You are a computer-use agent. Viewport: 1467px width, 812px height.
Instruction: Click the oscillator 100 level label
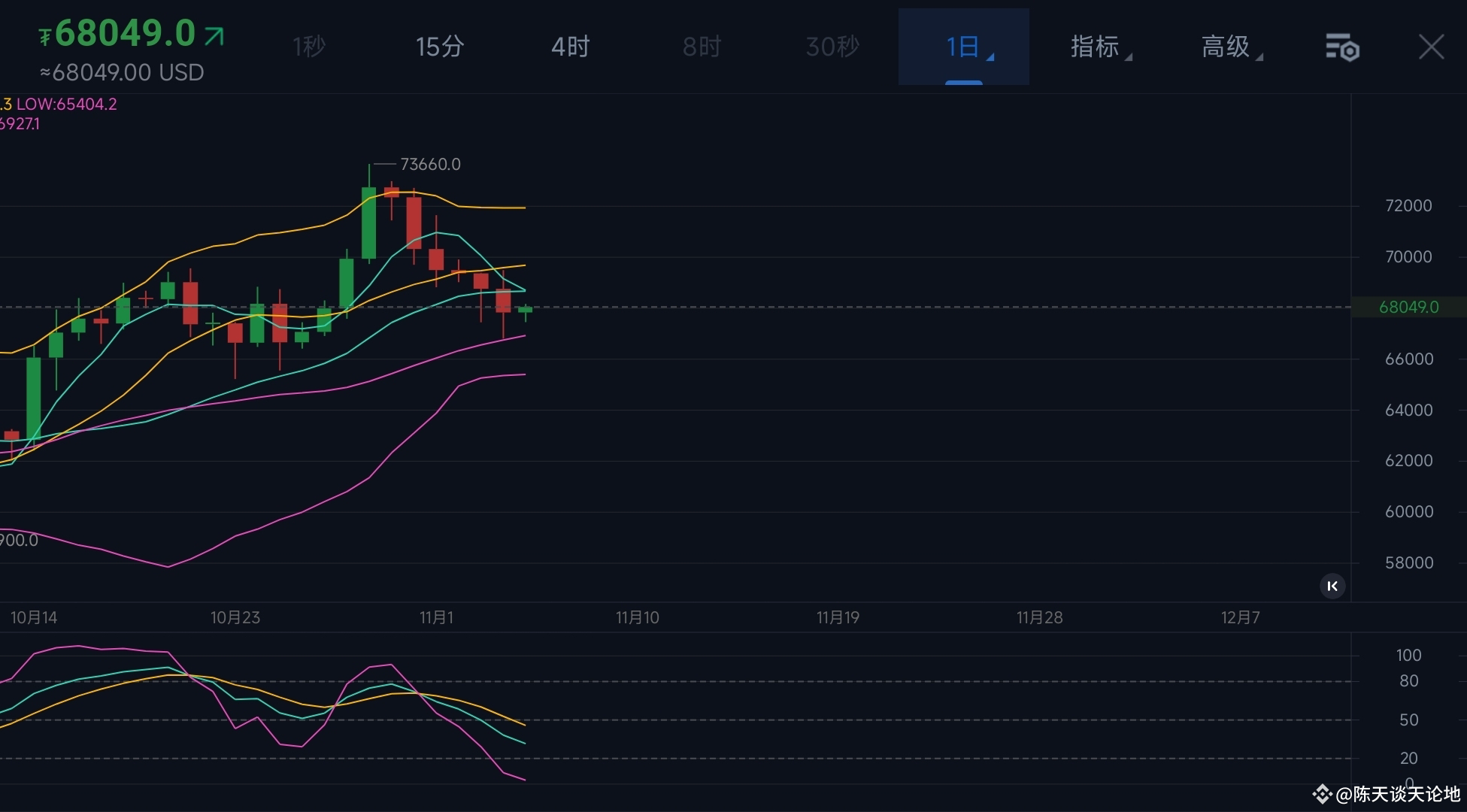pos(1408,656)
